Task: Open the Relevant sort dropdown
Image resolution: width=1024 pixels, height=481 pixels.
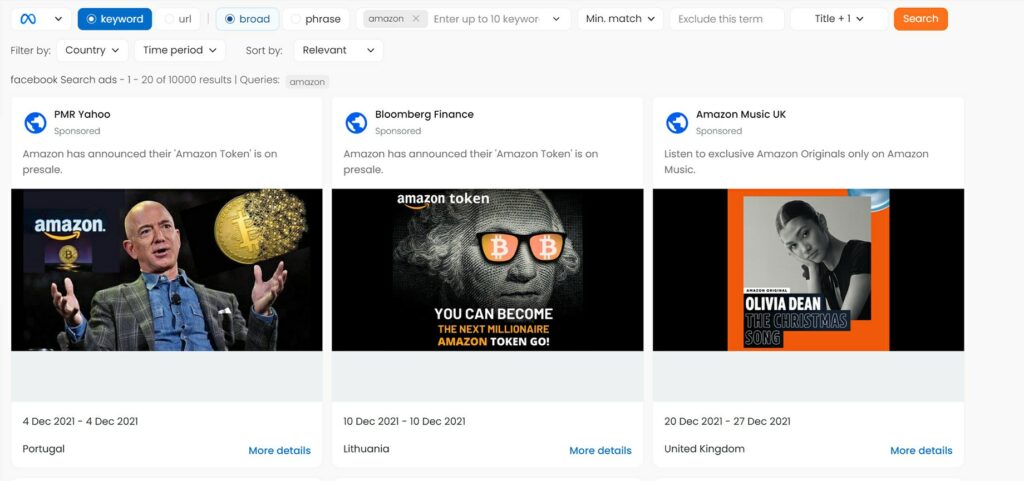Action: (x=338, y=50)
